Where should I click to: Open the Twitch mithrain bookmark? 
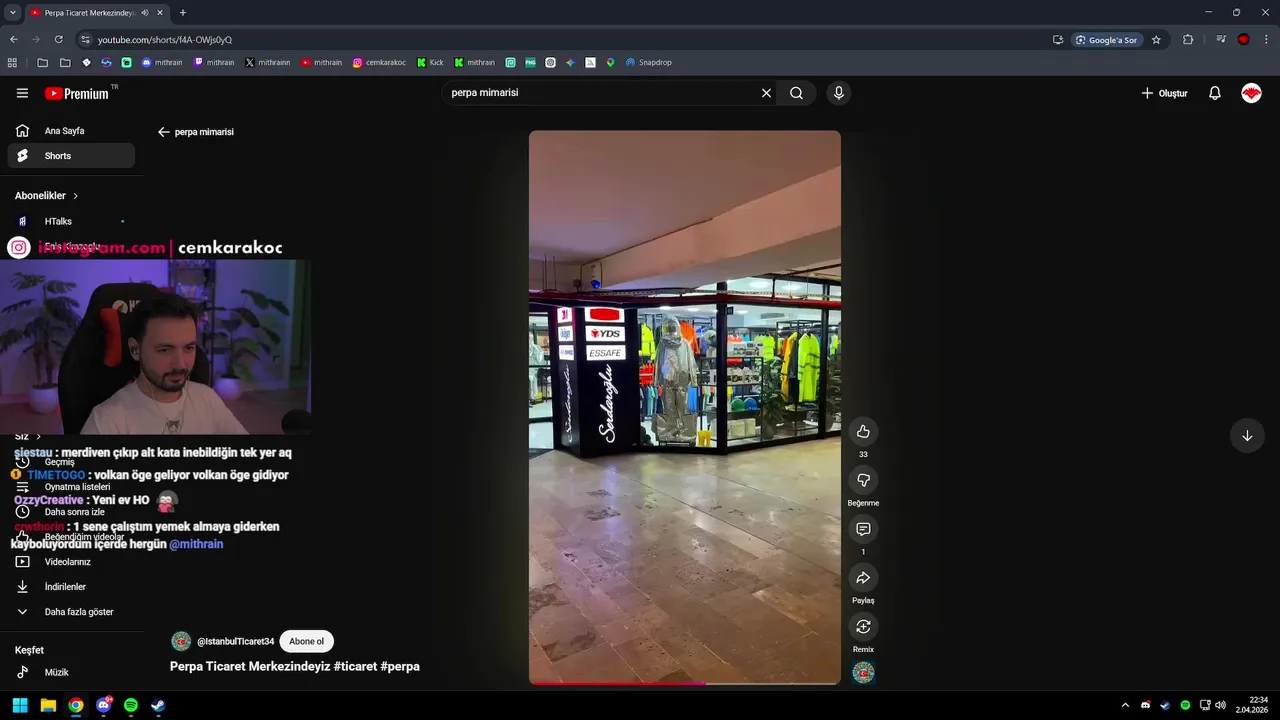214,62
